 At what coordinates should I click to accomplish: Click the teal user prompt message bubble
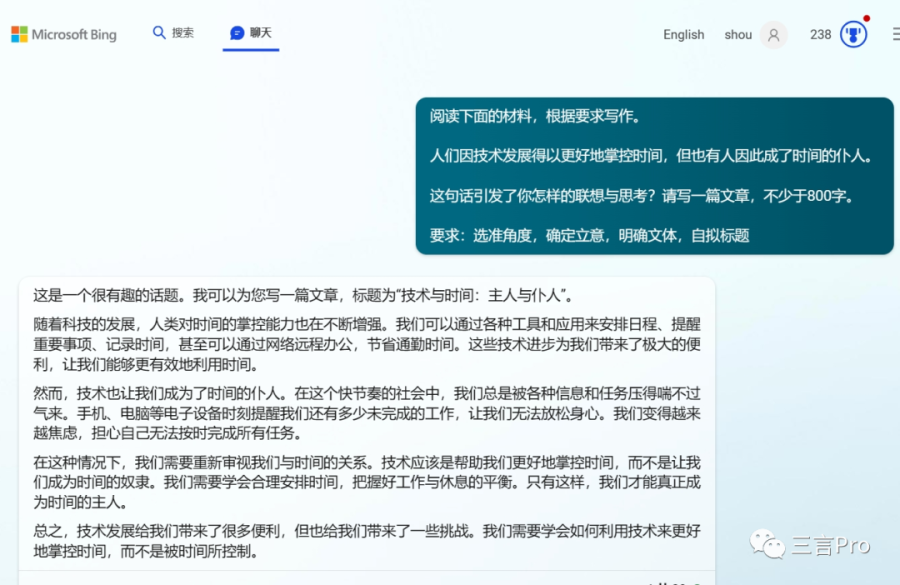pos(654,176)
